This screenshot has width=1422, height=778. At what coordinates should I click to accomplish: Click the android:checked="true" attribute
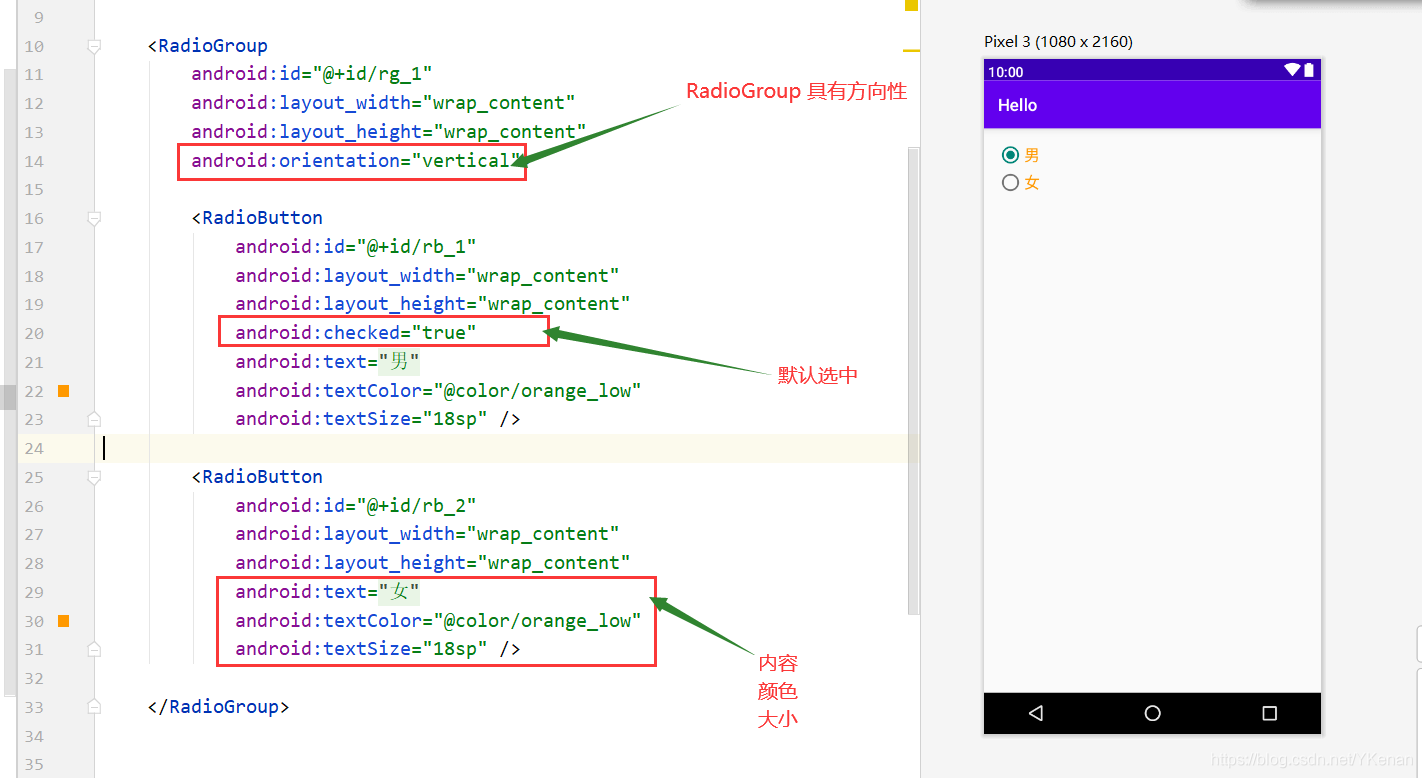tap(356, 333)
